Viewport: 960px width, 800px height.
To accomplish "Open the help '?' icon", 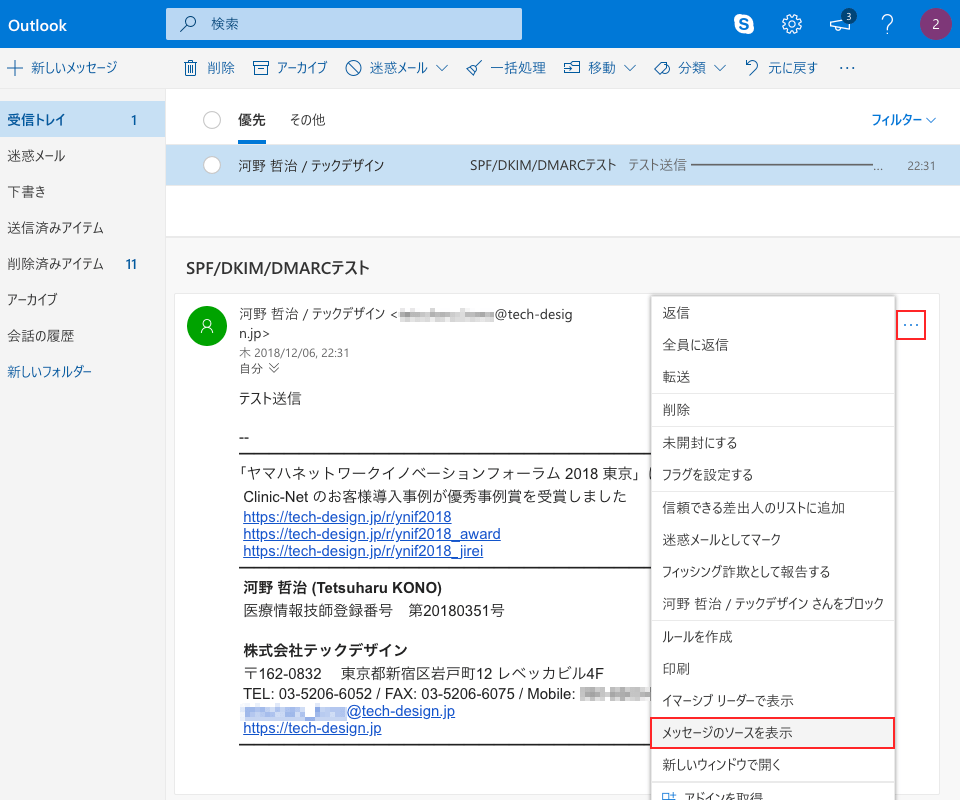I will coord(887,24).
